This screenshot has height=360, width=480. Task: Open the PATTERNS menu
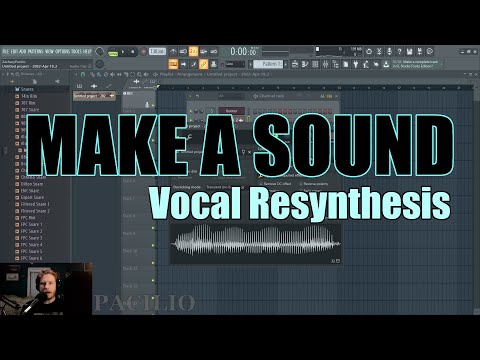35,51
